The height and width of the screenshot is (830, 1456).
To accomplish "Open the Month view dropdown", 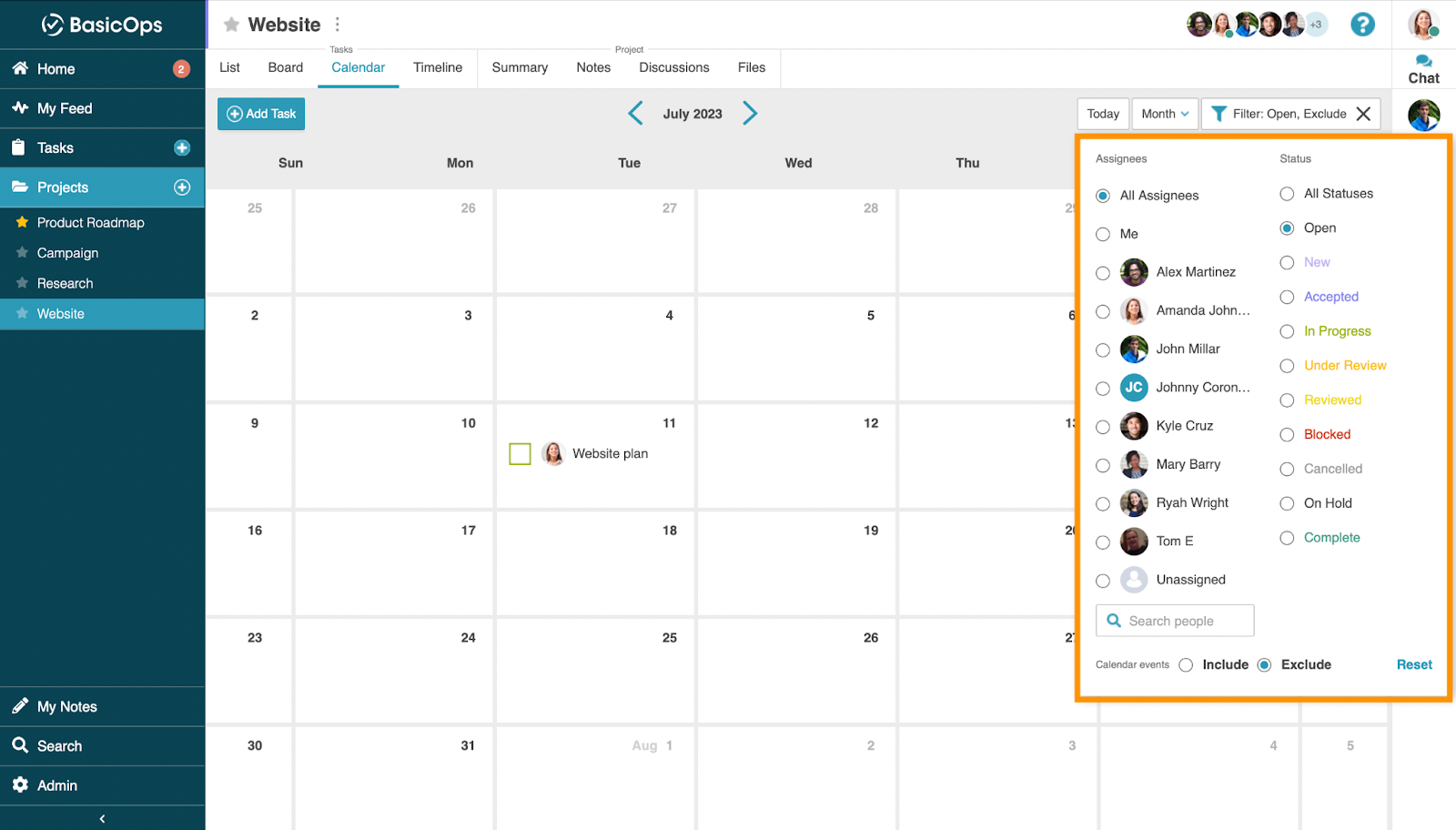I will pos(1165,114).
